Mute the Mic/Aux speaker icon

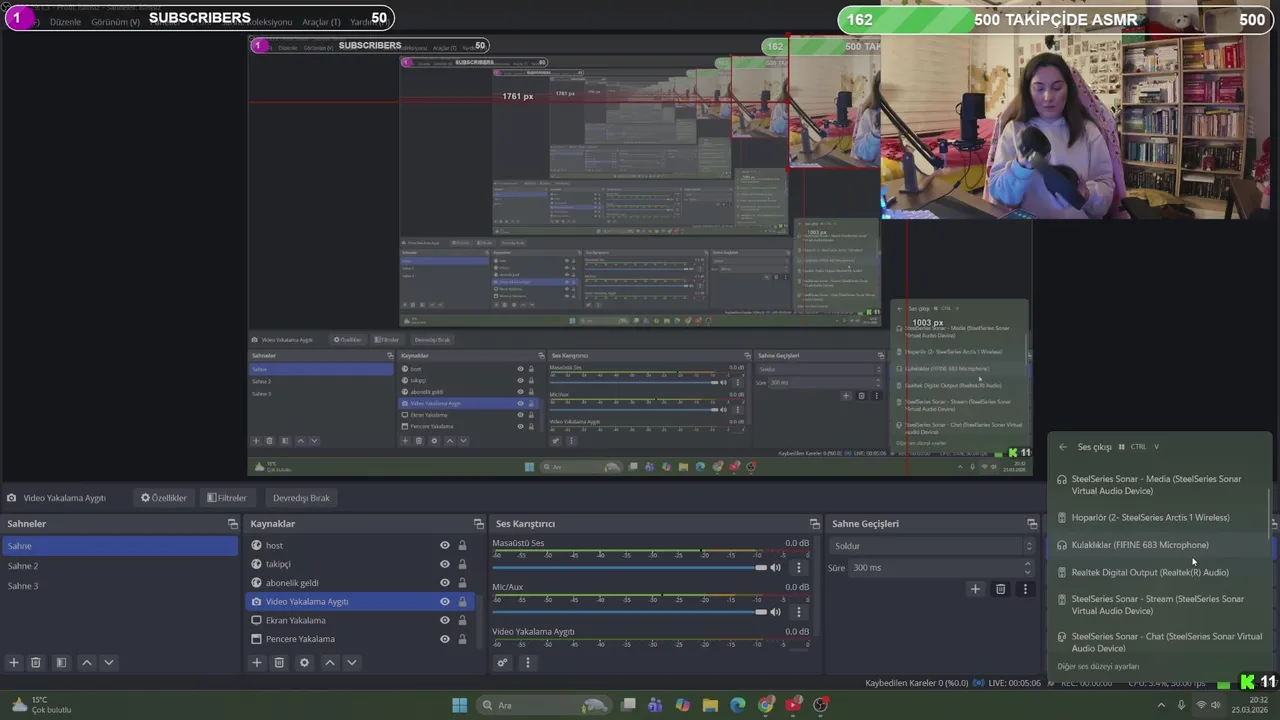coord(775,611)
